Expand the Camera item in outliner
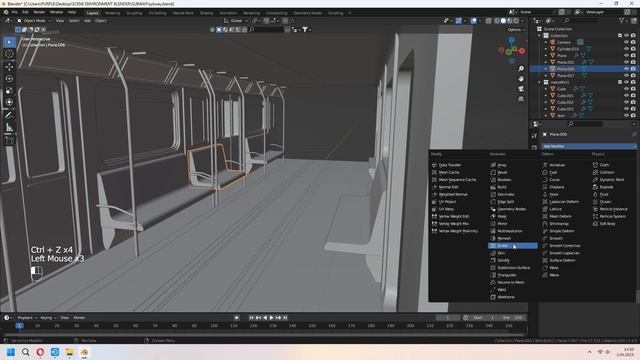640x360 pixels. 546,42
